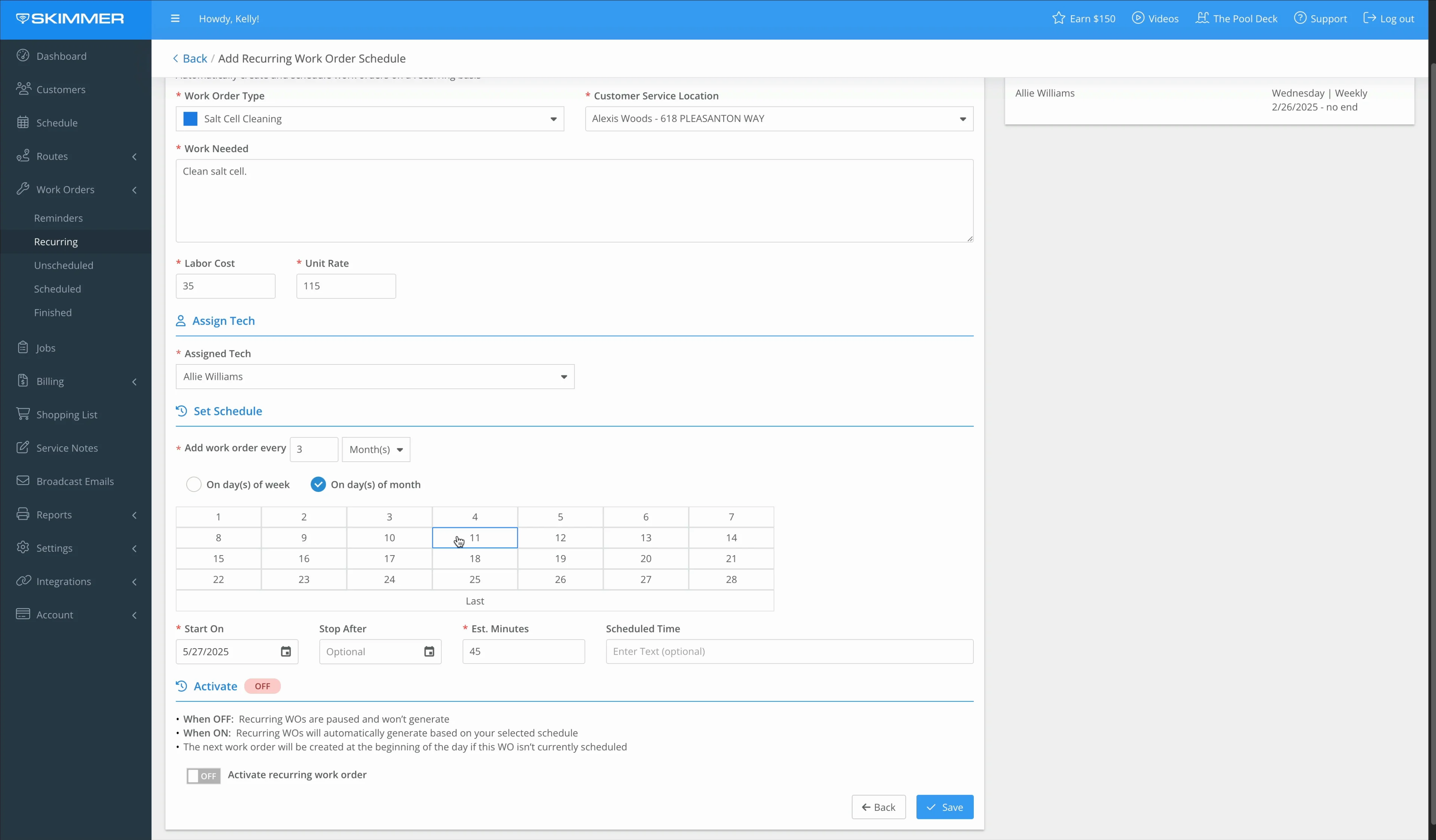Screen dimensions: 1436x840
Task: Select the On day(s) of week radio
Action: [194, 484]
